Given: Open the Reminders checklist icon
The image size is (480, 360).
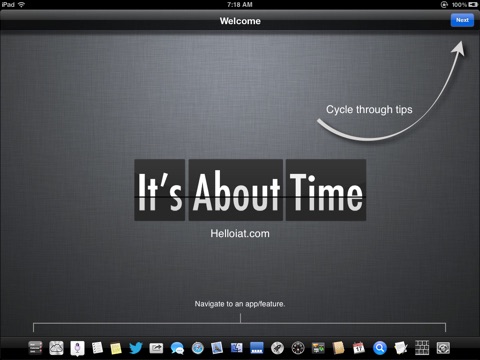Looking at the screenshot, I should click(97, 348).
